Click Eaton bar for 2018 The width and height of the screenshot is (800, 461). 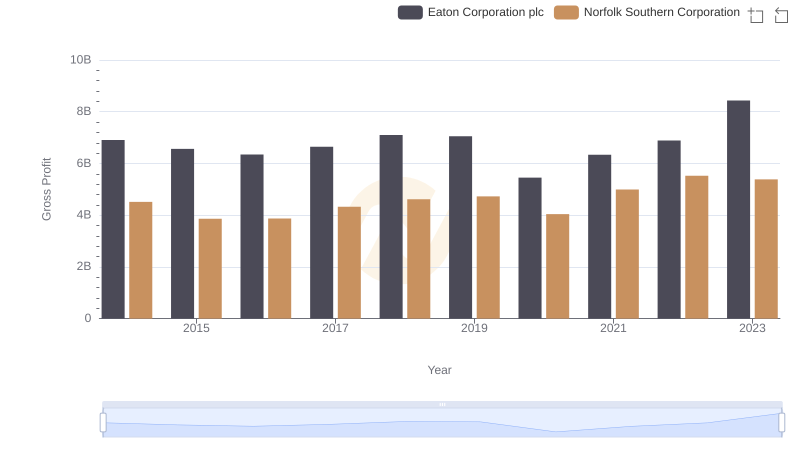(x=391, y=227)
